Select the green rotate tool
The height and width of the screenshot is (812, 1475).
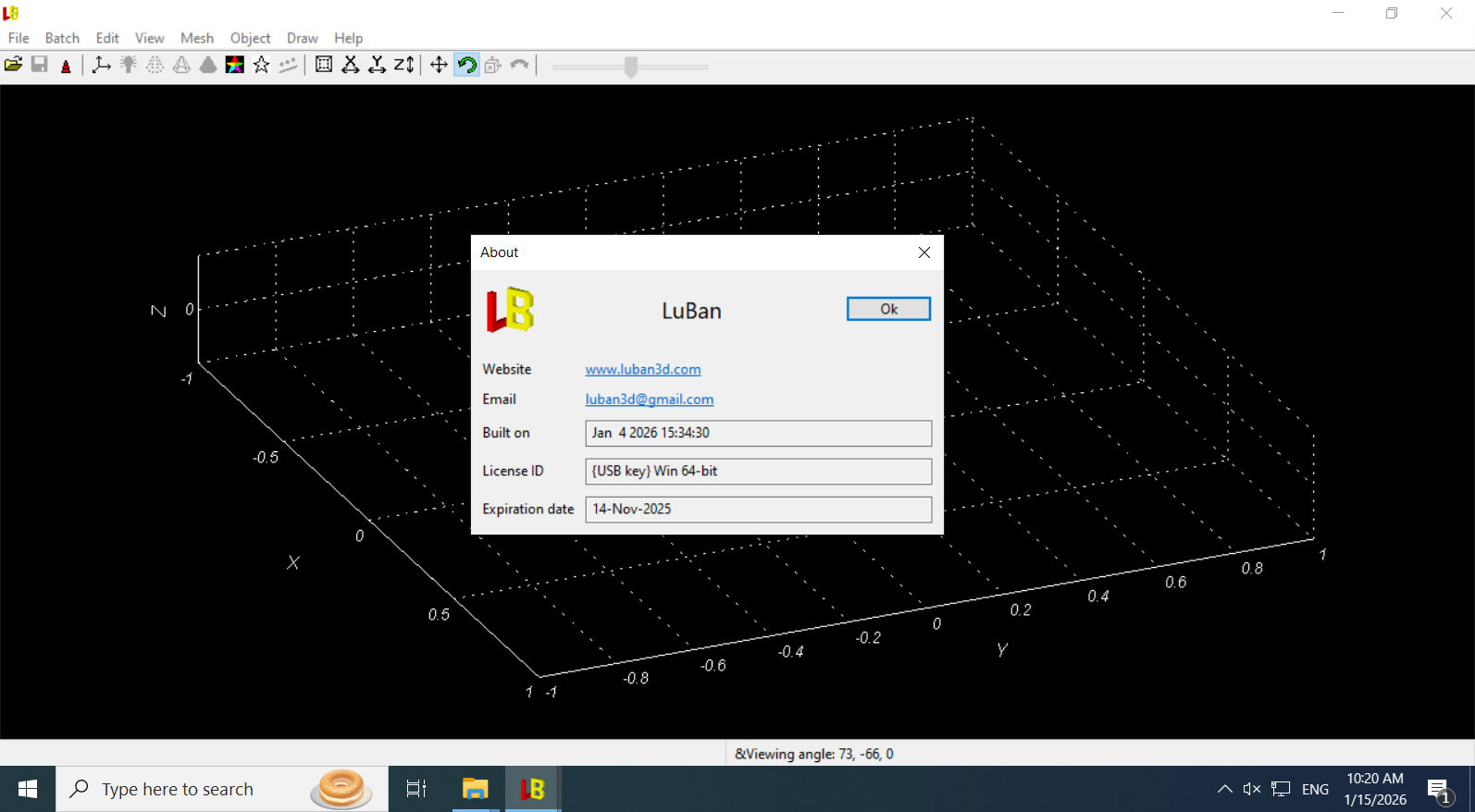[466, 65]
